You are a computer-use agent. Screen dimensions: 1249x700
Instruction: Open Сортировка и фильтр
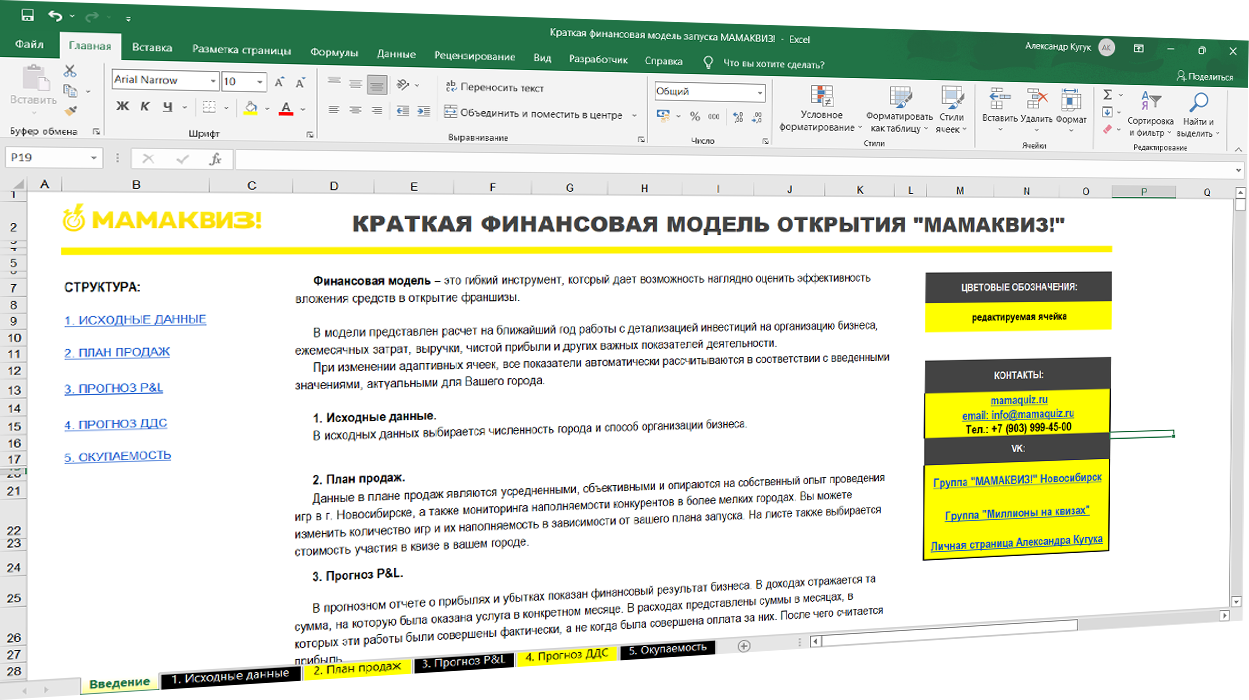(x=1151, y=113)
